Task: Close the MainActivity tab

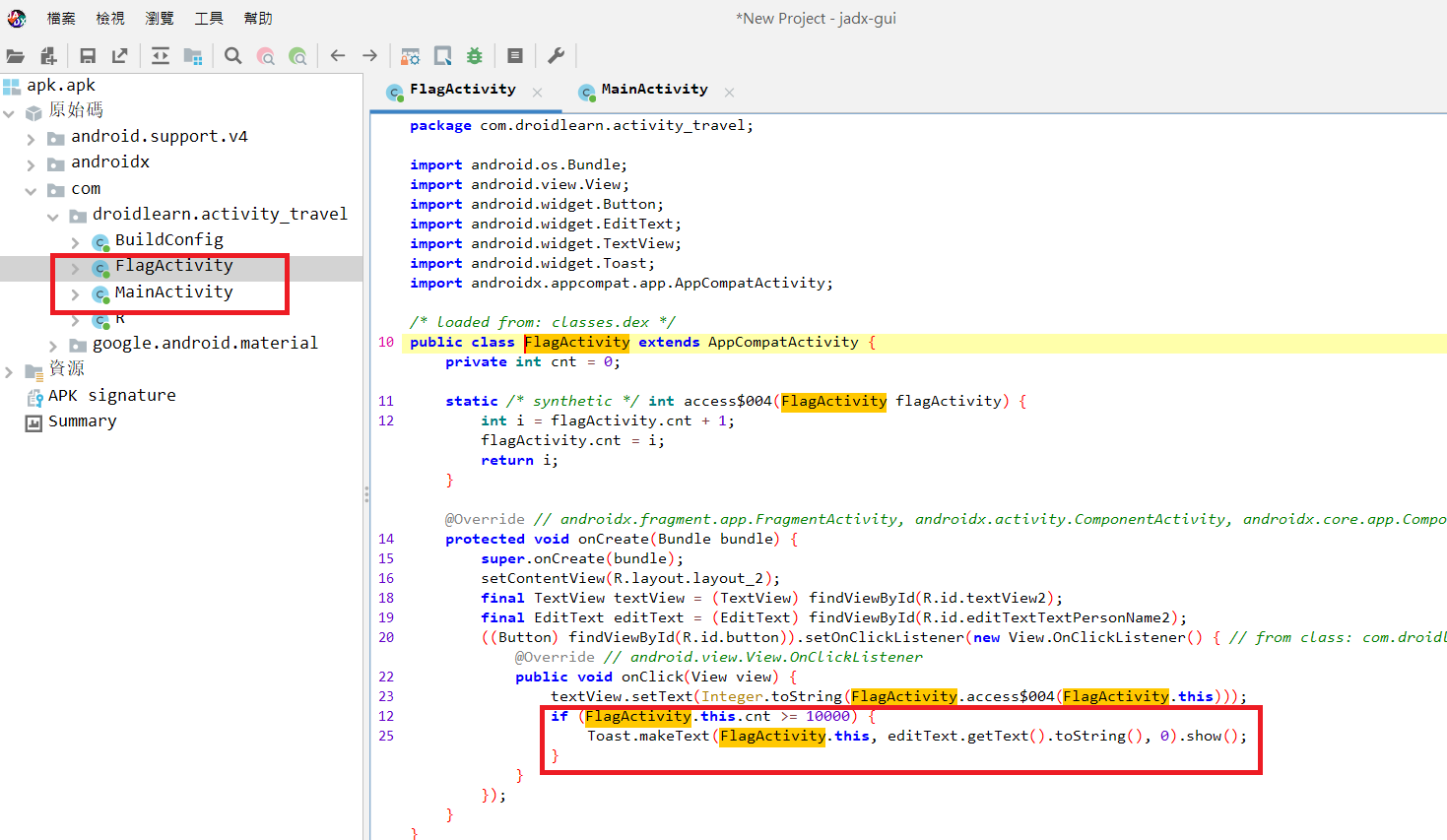Action: pos(729,93)
